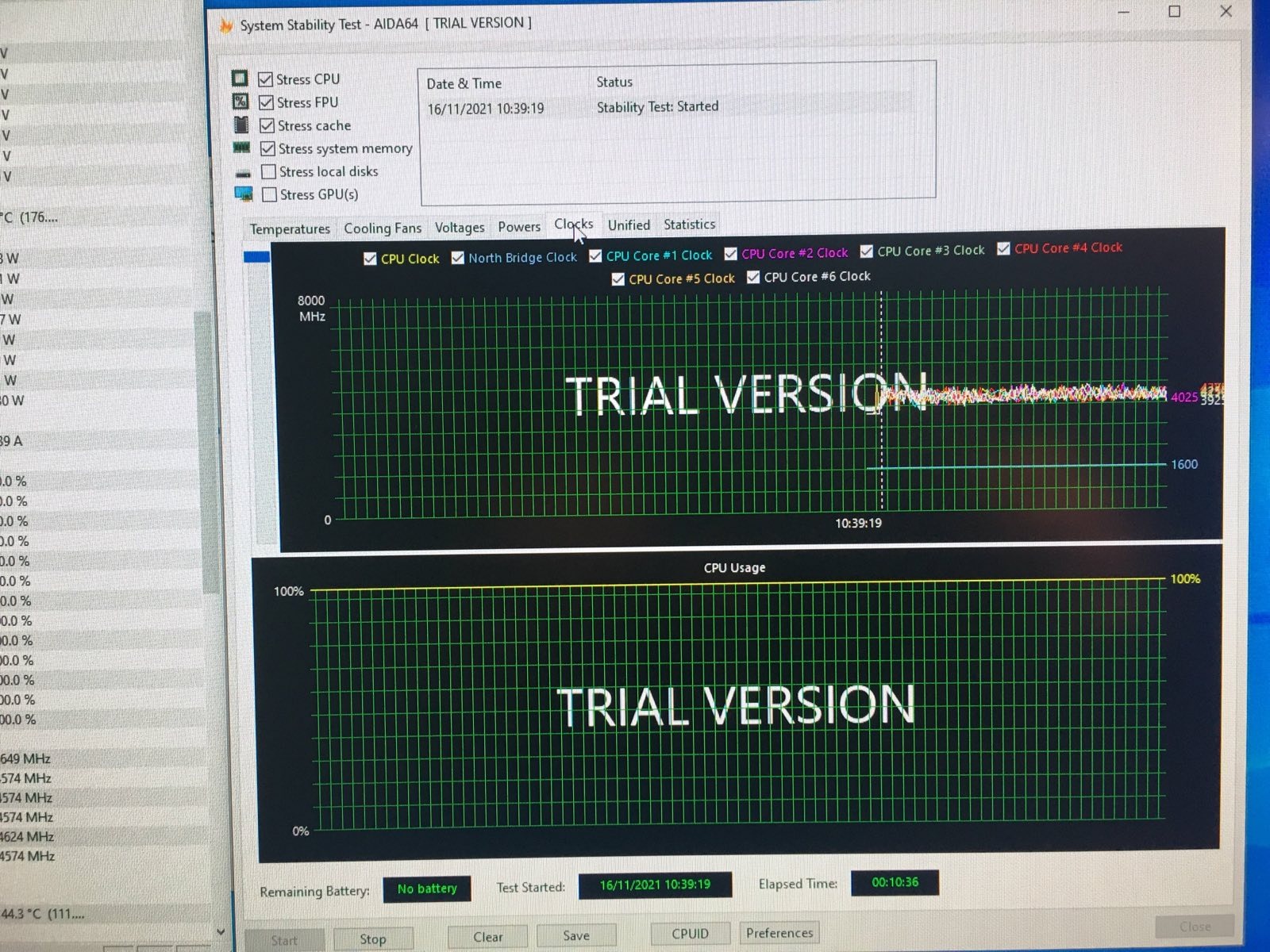The width and height of the screenshot is (1270, 952).
Task: Uncheck the Stress CPU checkbox
Action: 266,79
